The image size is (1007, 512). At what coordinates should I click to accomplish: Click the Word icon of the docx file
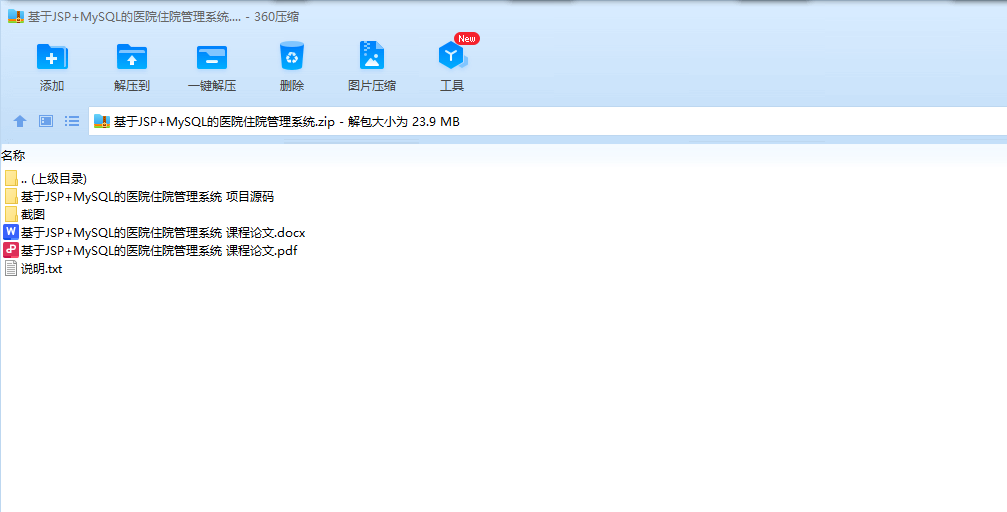(x=11, y=232)
